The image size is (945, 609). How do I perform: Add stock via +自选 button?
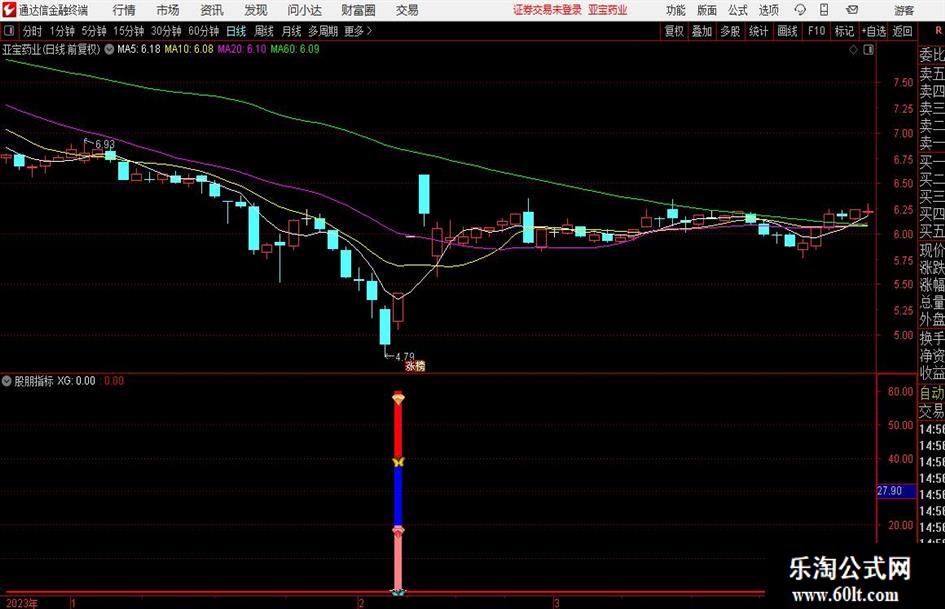coord(874,31)
